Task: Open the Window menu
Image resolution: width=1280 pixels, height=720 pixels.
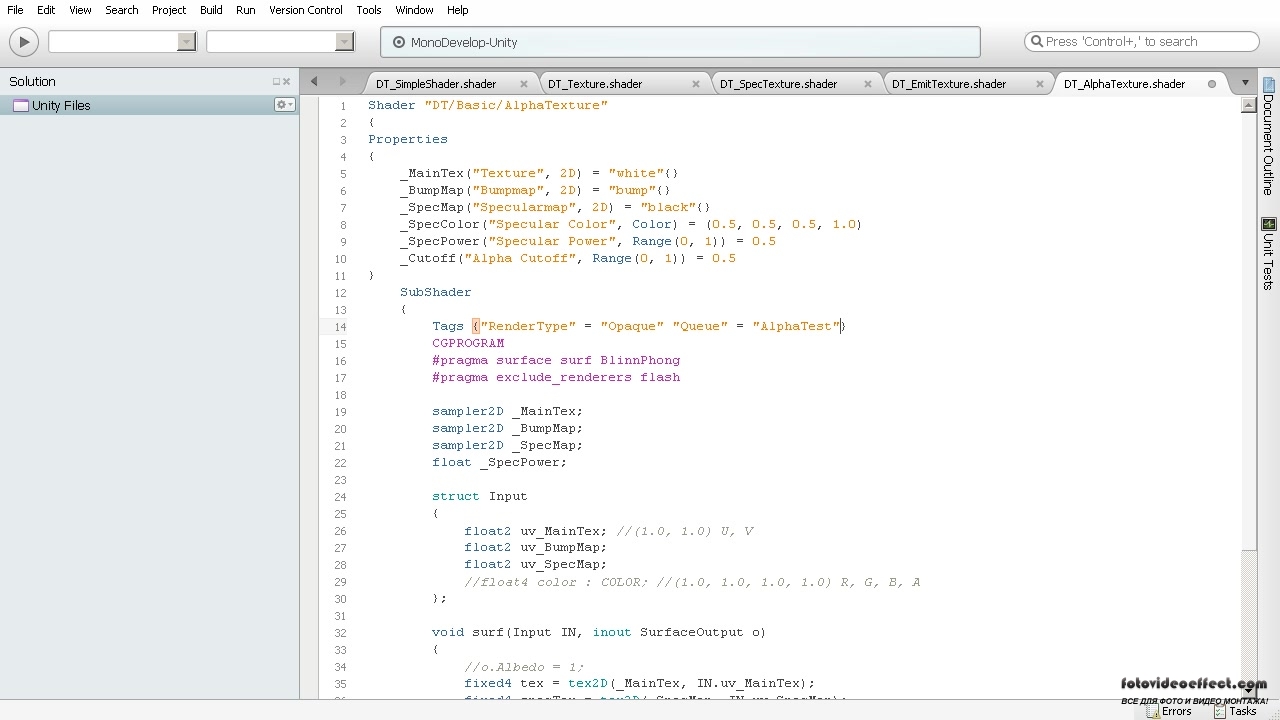Action: click(414, 10)
